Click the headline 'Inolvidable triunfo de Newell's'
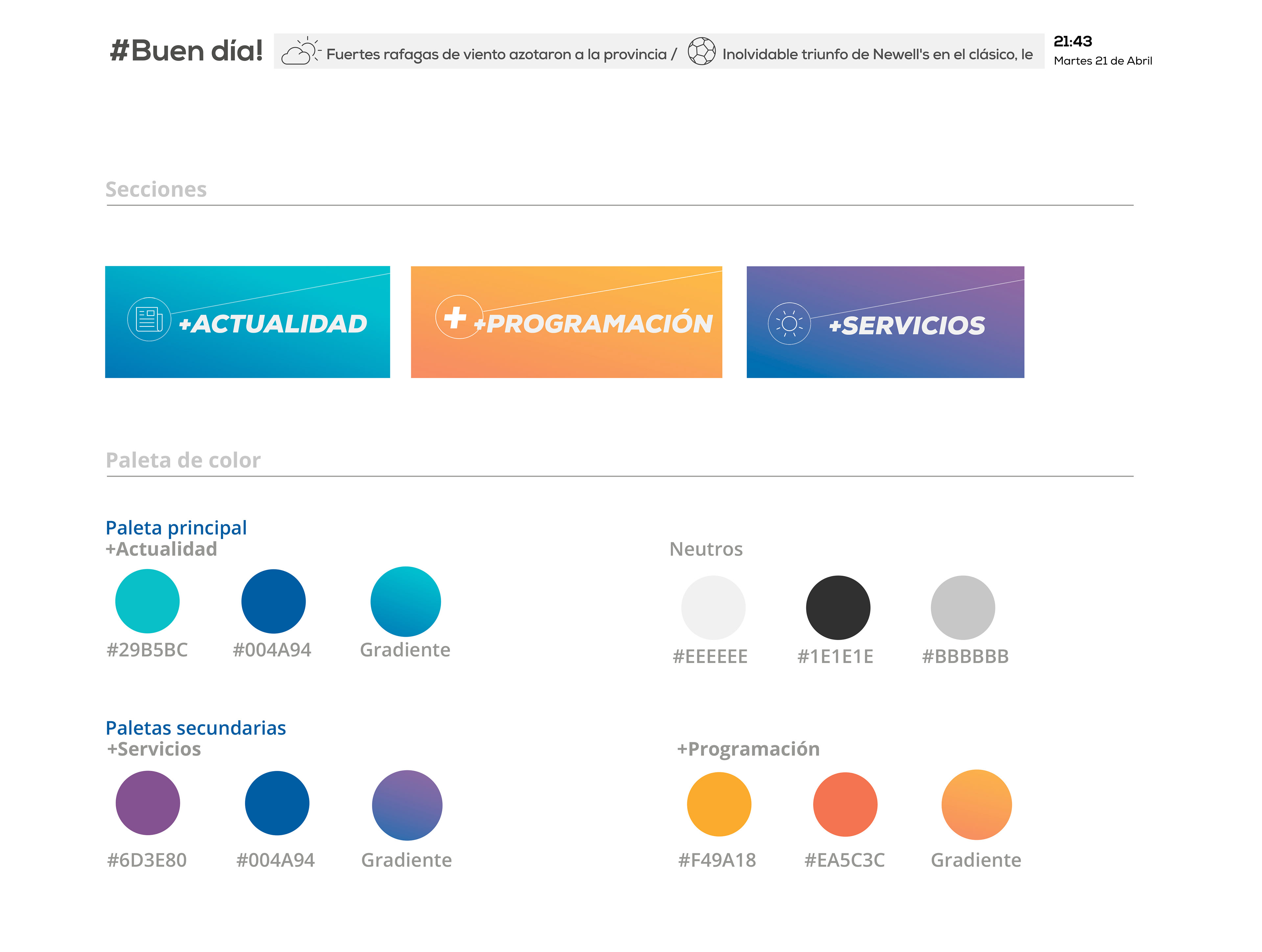Image resolution: width=1262 pixels, height=952 pixels. coord(826,54)
